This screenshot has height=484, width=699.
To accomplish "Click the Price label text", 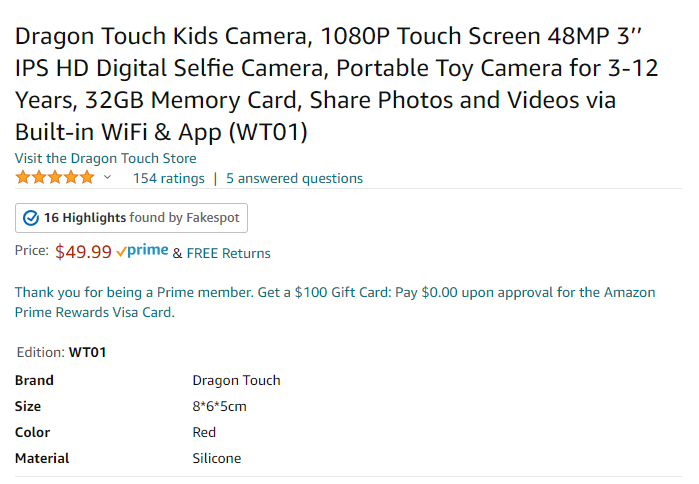I will [32, 250].
